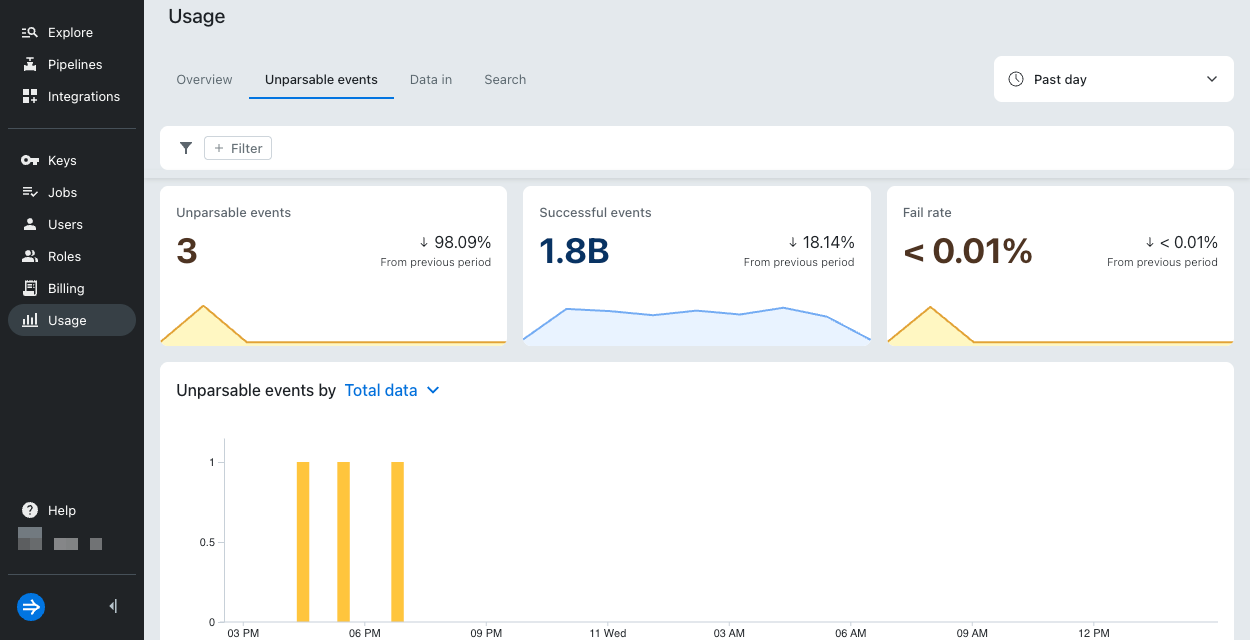Click the funnel filter icon
The image size is (1250, 640).
(186, 148)
